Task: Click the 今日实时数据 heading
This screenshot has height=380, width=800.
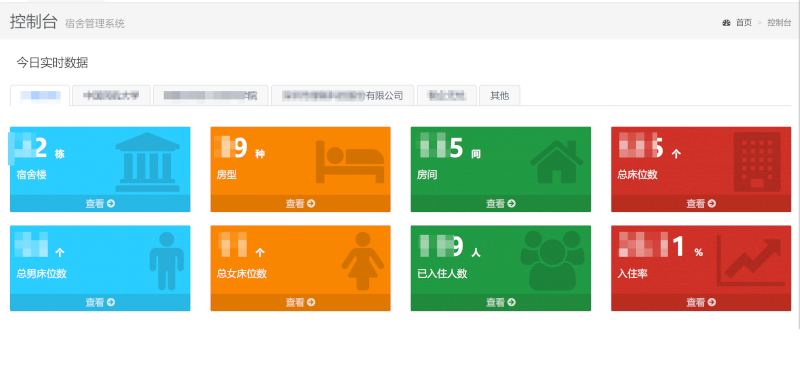Action: (x=52, y=63)
